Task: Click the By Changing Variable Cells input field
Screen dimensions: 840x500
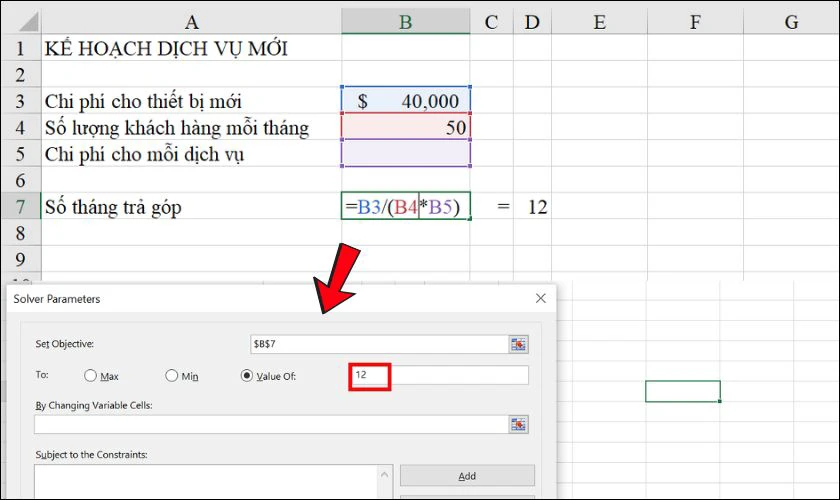Action: tap(272, 424)
